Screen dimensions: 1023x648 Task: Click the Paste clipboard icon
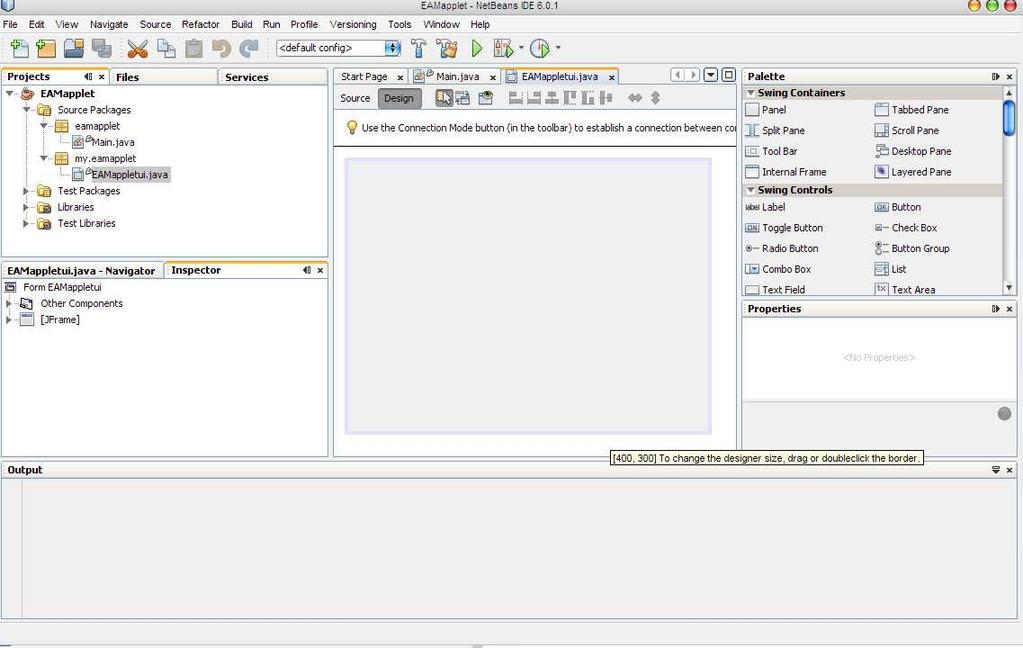click(x=194, y=48)
